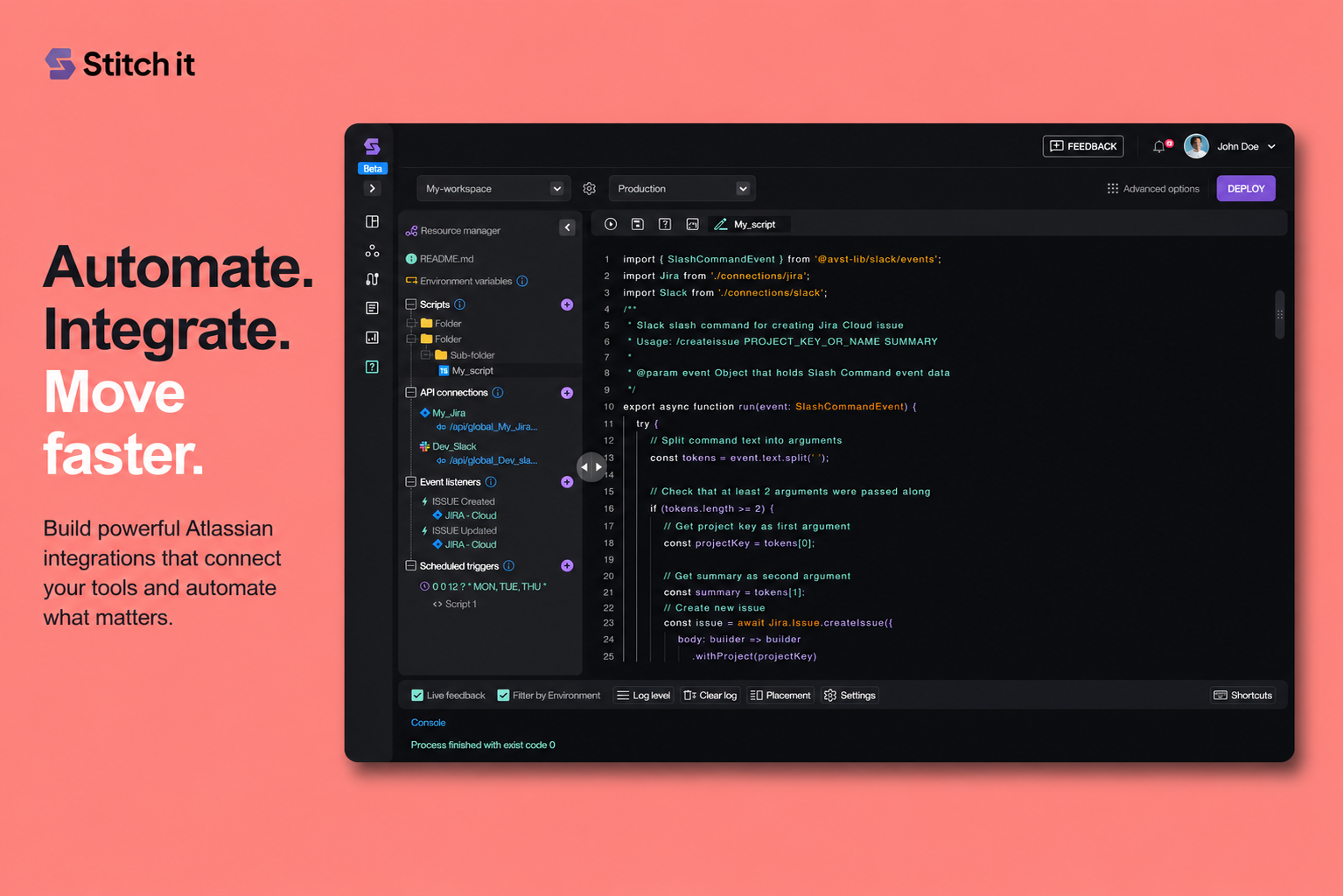
Task: Open the help question-mark icon in sidebar
Action: 372,367
